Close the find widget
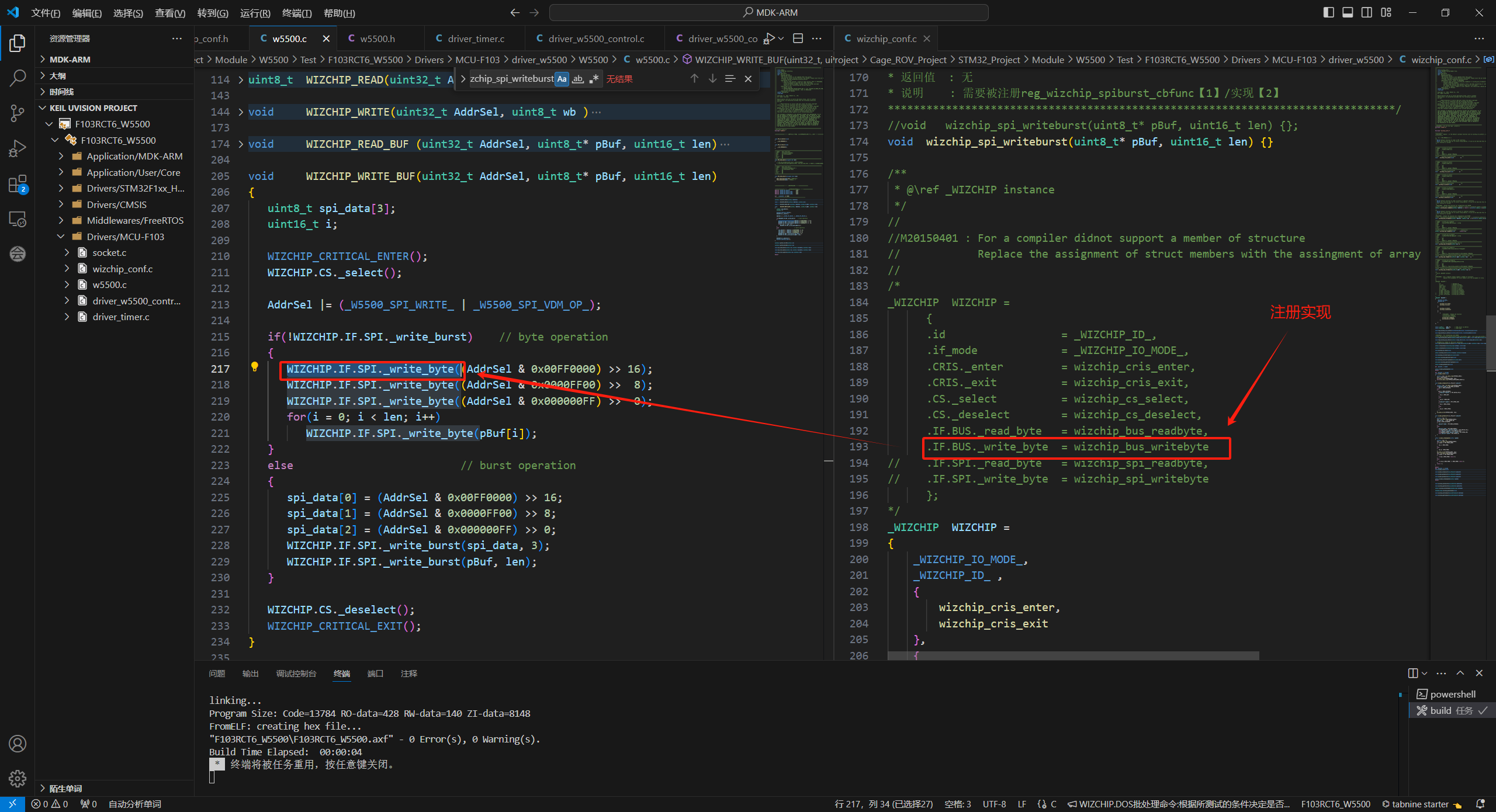1496x812 pixels. (x=748, y=78)
